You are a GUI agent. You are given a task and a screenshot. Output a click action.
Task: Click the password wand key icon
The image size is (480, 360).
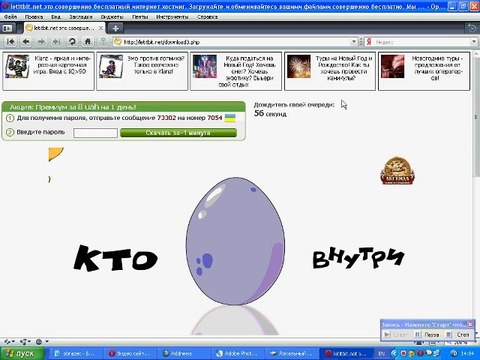click(x=103, y=41)
